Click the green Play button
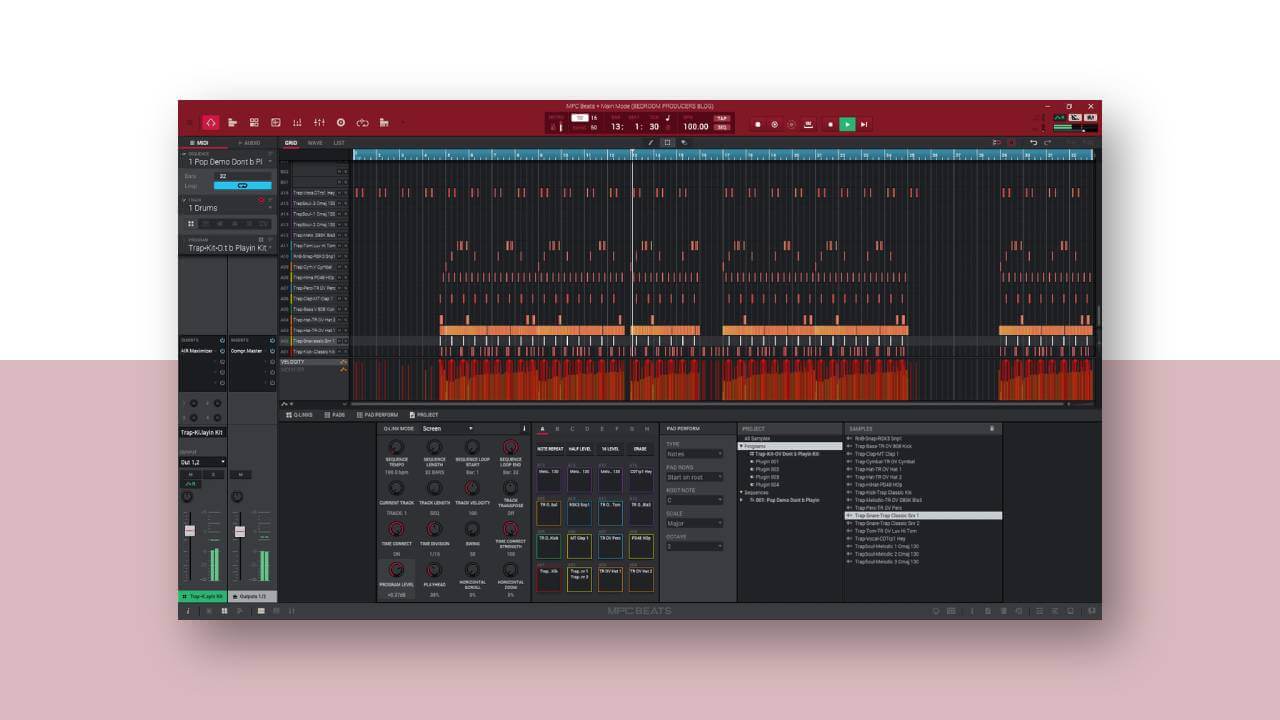The image size is (1280, 720). pos(847,124)
